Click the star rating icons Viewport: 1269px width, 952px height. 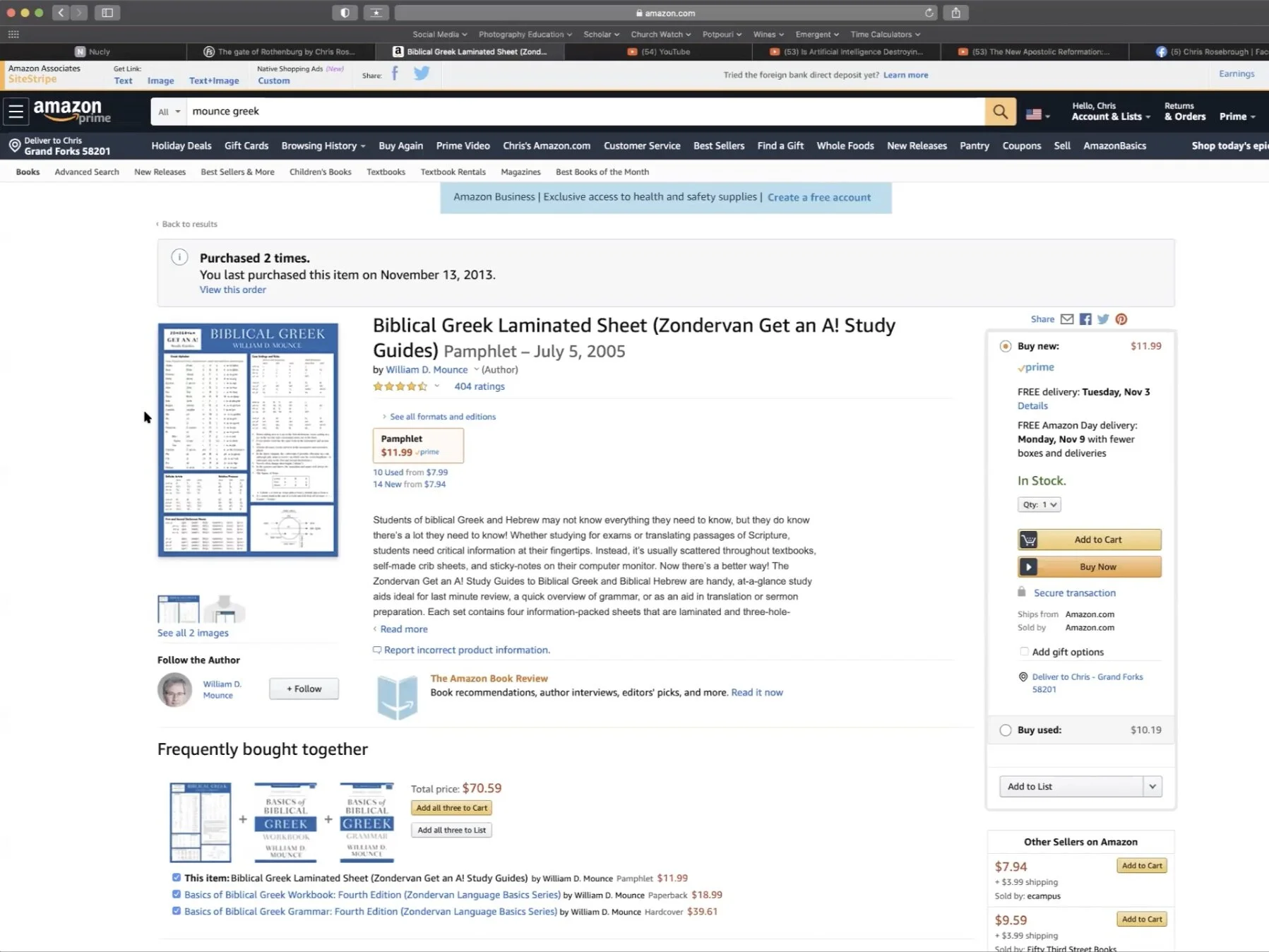pyautogui.click(x=400, y=386)
